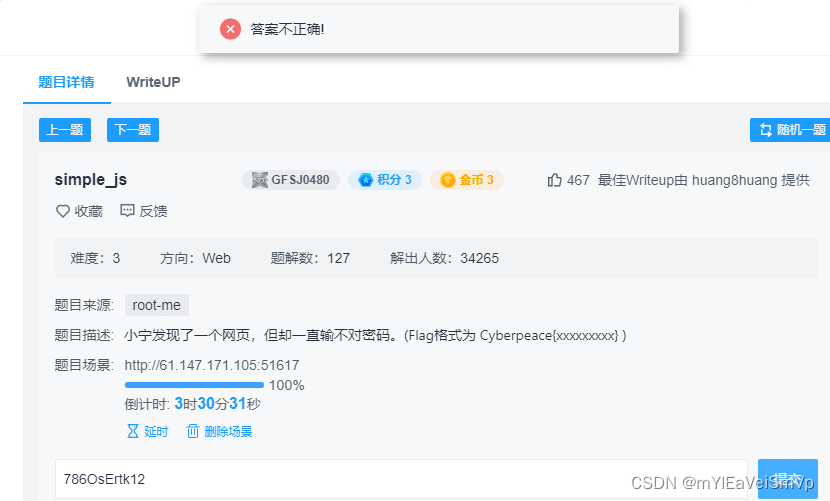Viewport: 830px width, 501px height.
Task: Click the 难度: 3 difficulty text
Action: click(95, 258)
